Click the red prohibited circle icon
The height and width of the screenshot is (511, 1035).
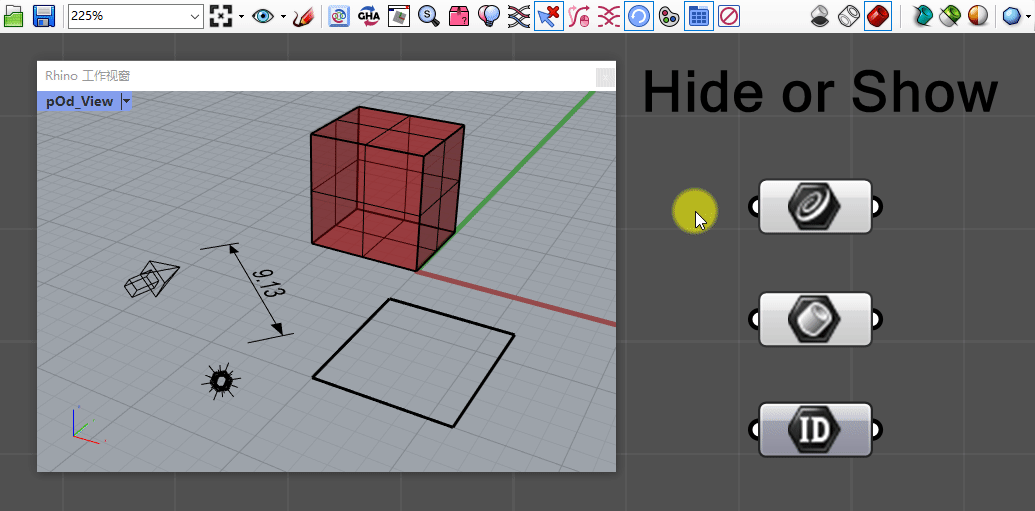[x=729, y=16]
